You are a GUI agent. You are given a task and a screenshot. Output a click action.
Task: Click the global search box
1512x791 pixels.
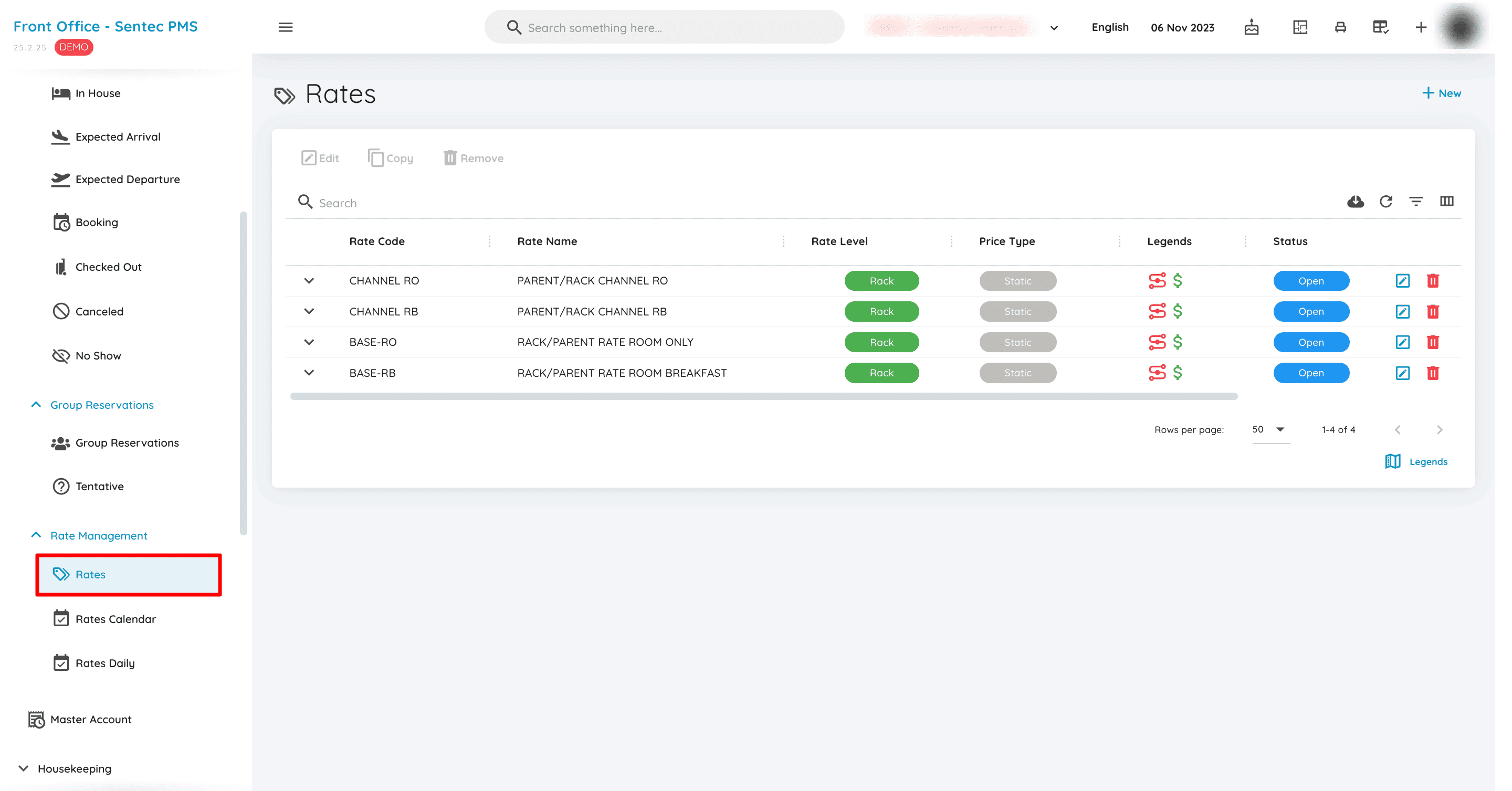(664, 28)
